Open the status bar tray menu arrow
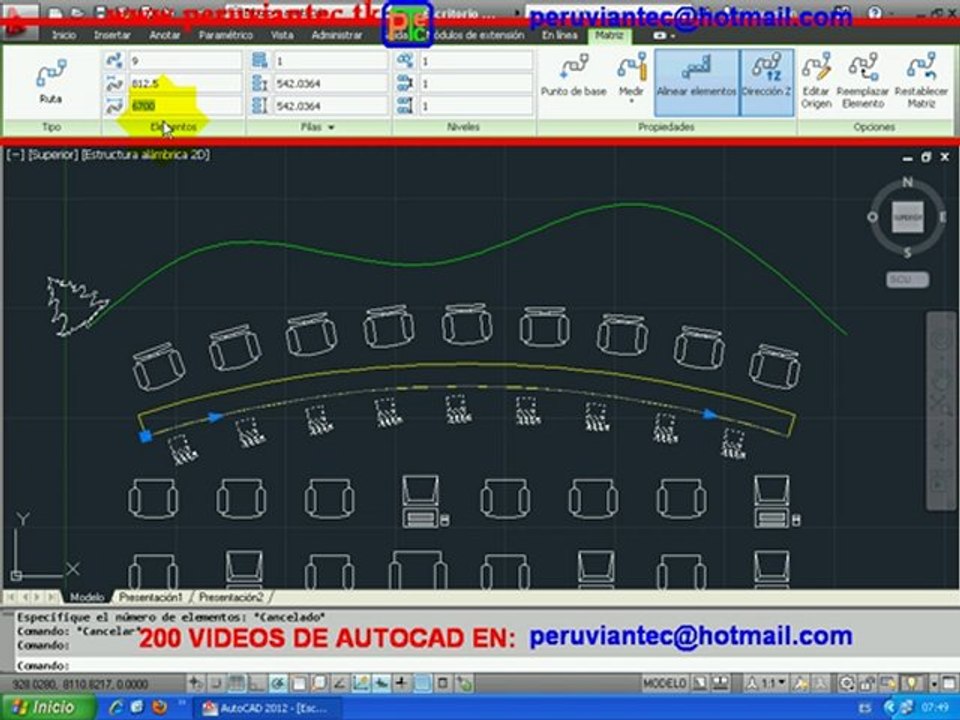 [934, 683]
